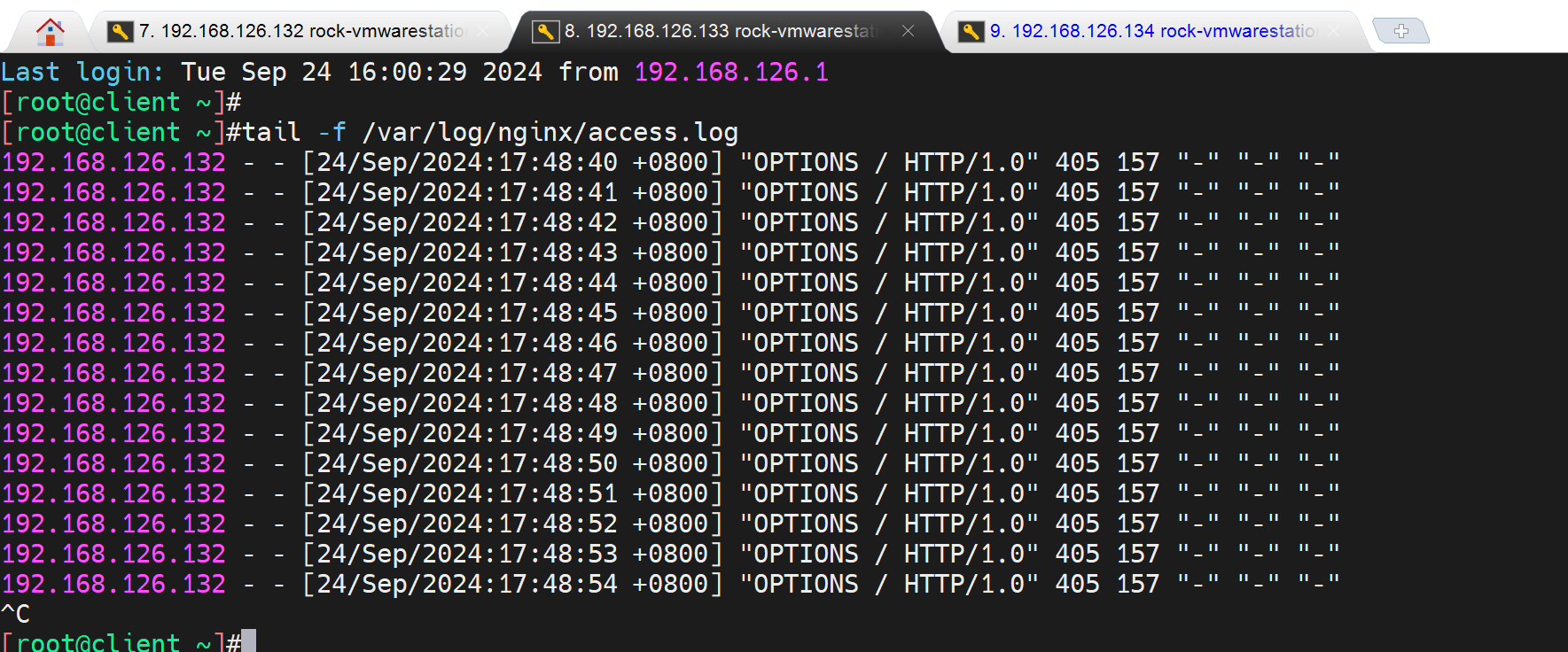
Task: Switch to the 192.168.126.134 session tab
Action: coord(1152,32)
